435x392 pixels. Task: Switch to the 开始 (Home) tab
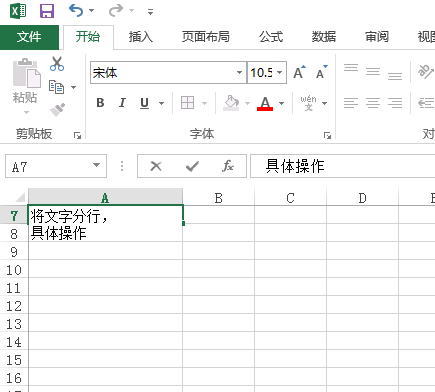coord(88,37)
